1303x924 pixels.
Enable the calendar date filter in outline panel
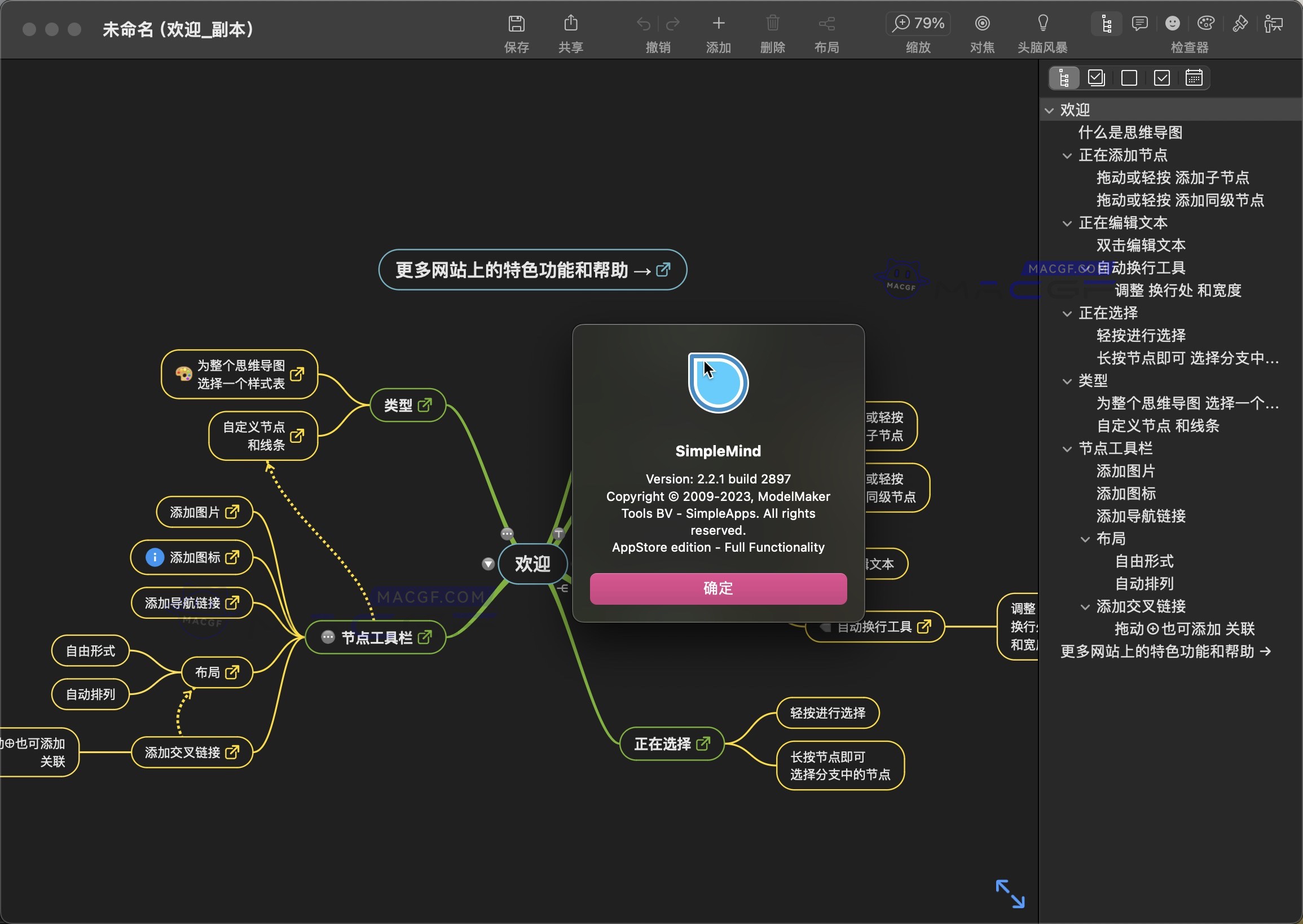[1194, 77]
